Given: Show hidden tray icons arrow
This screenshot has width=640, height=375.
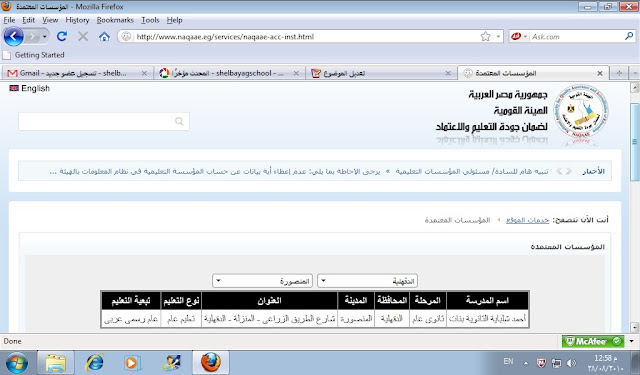Looking at the screenshot, I should pos(526,363).
